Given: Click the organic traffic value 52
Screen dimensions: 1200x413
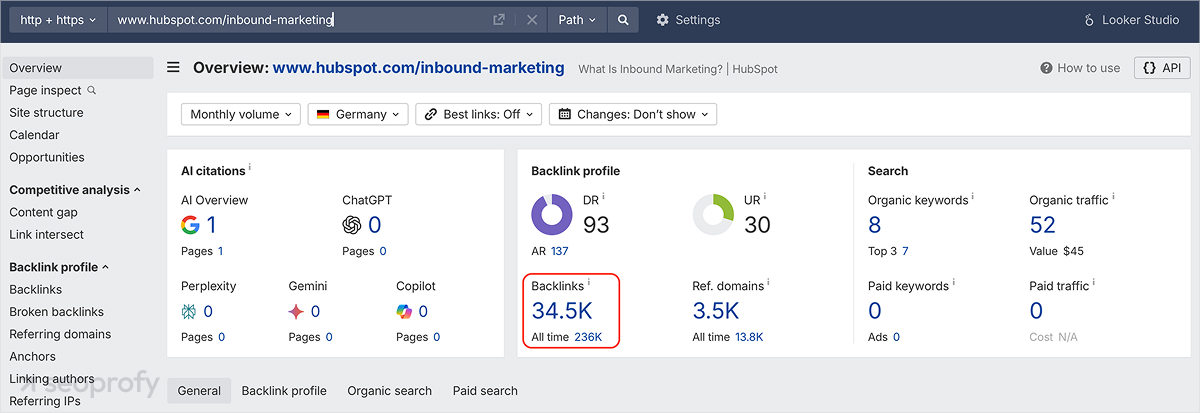Looking at the screenshot, I should [x=1043, y=225].
